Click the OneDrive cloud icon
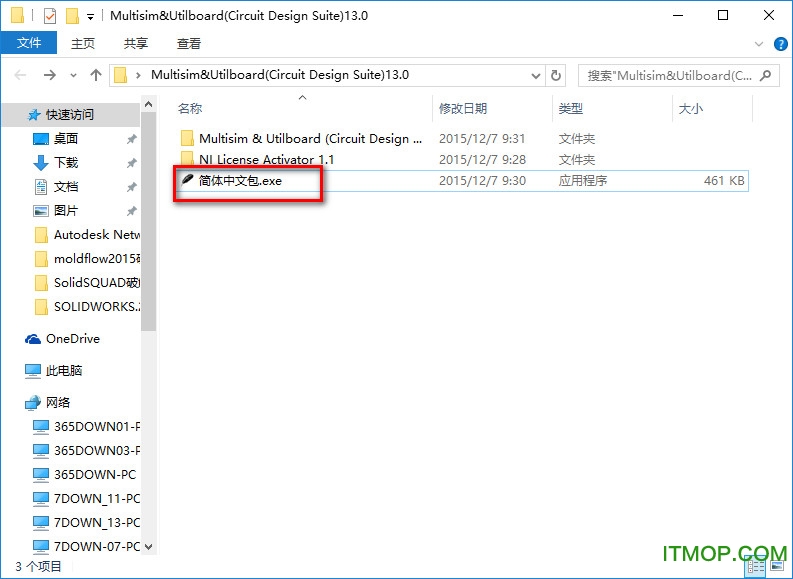793x579 pixels. click(x=33, y=339)
